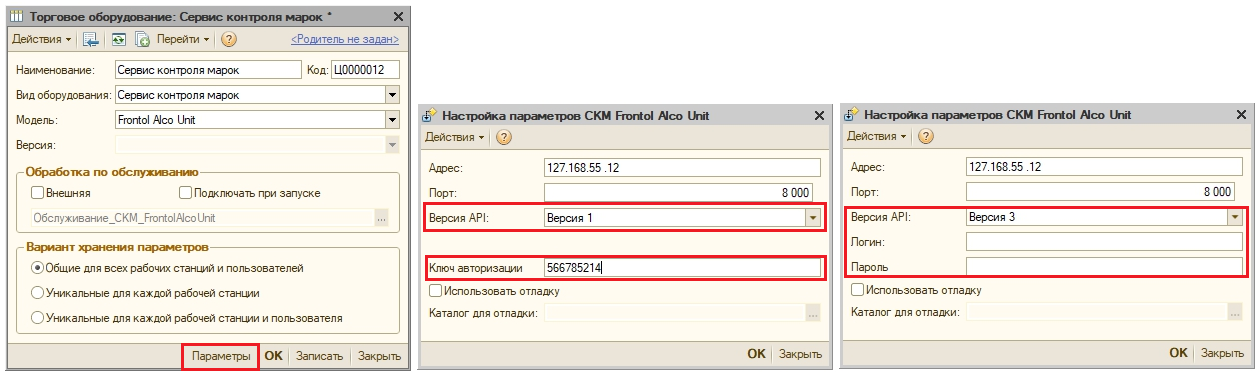The width and height of the screenshot is (1259, 374).
Task: Open the Модель dropdown showing Frontol Alco Unit
Action: [392, 120]
